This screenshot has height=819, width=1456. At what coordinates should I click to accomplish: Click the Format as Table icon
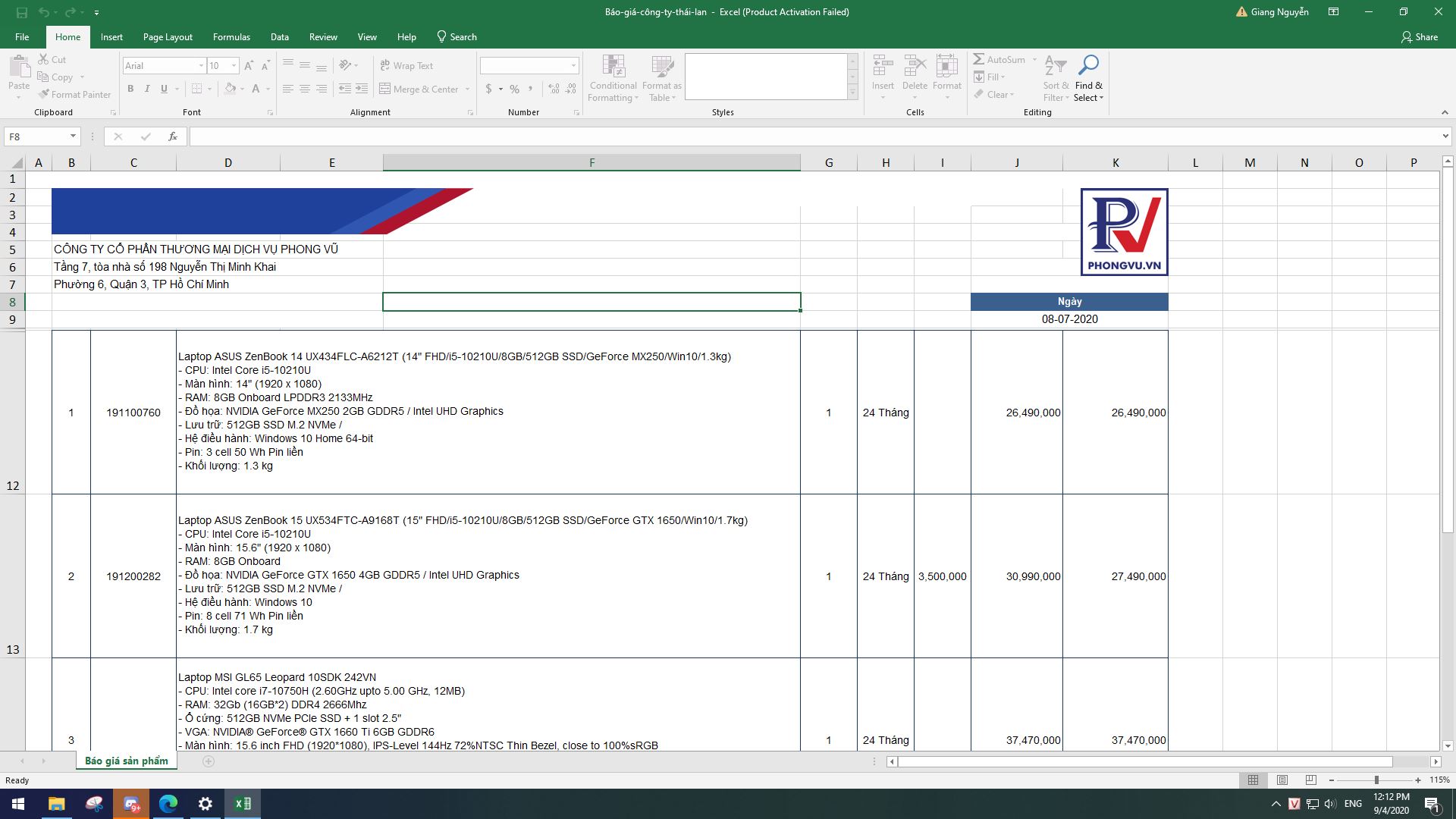tap(661, 67)
